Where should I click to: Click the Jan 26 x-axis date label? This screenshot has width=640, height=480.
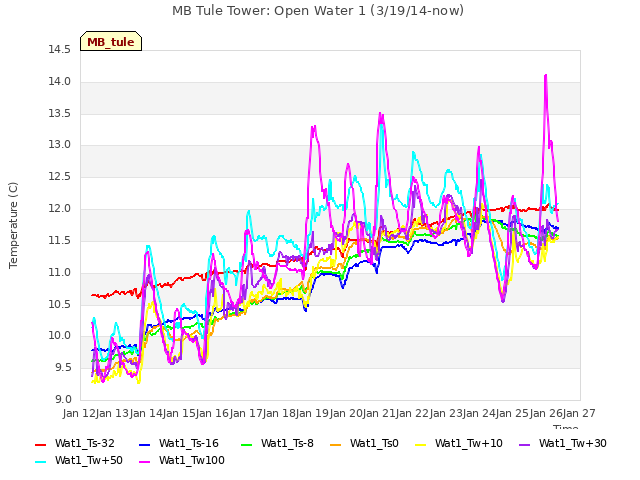(546, 413)
